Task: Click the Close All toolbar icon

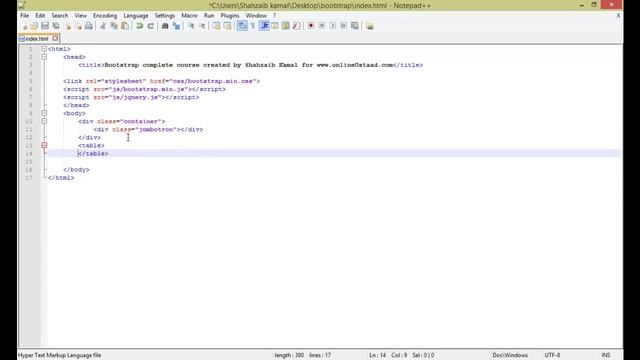Action: click(x=78, y=26)
